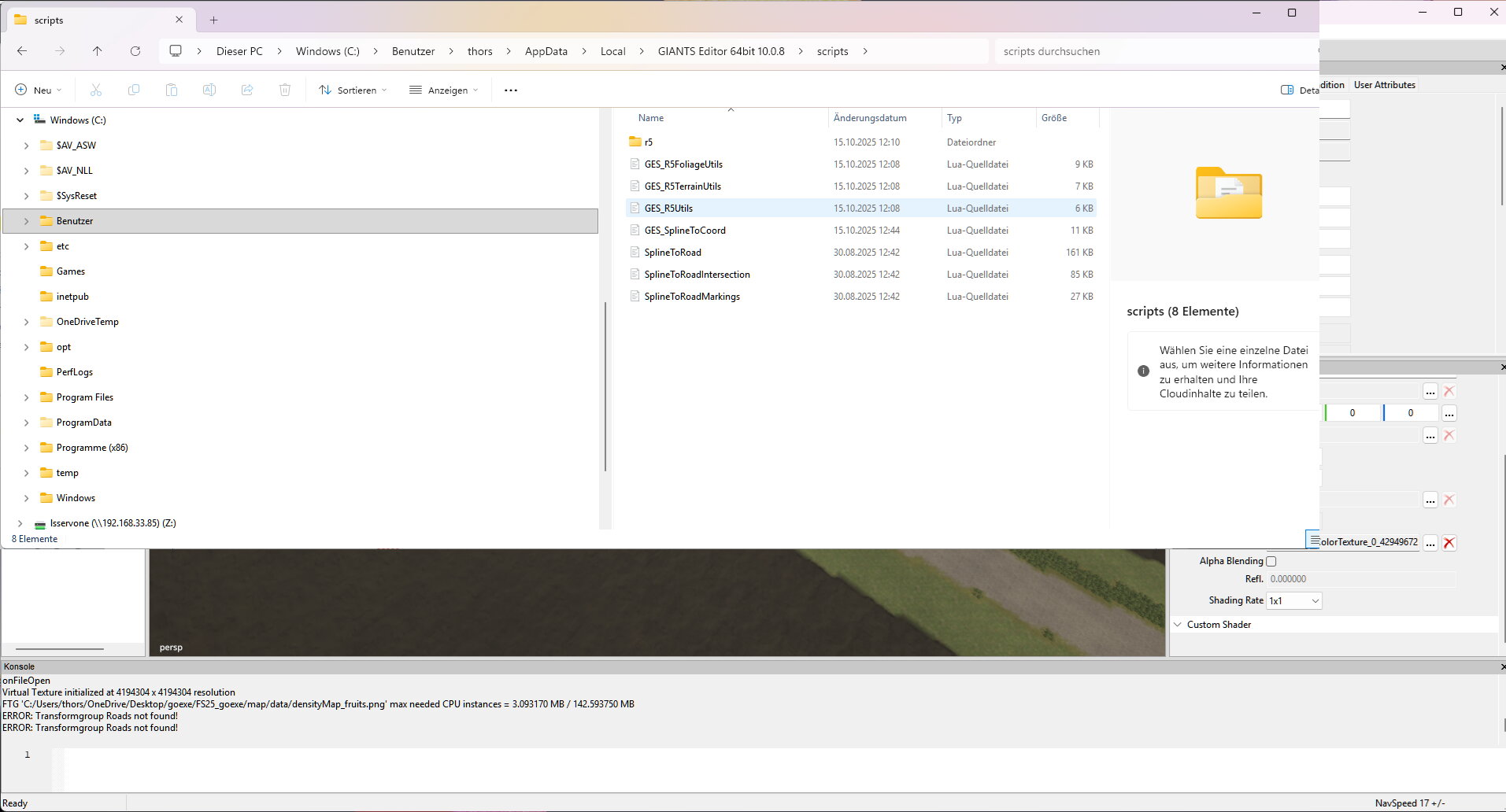This screenshot has height=812, width=1506.
Task: Switch to the User Attributes tab
Action: pyautogui.click(x=1384, y=85)
